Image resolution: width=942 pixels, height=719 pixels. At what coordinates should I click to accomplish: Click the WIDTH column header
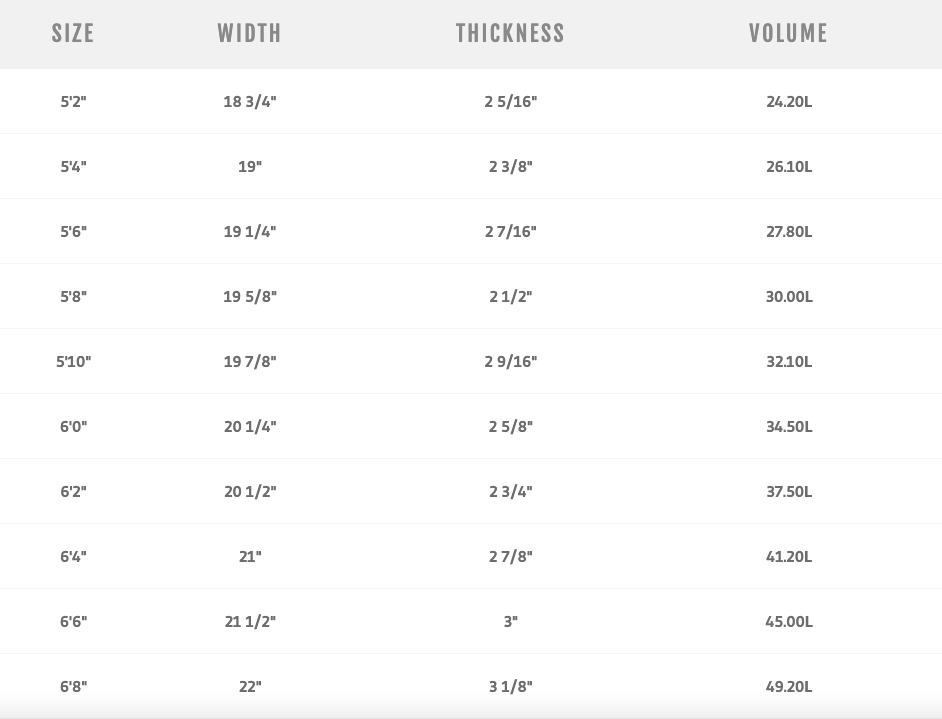[249, 33]
